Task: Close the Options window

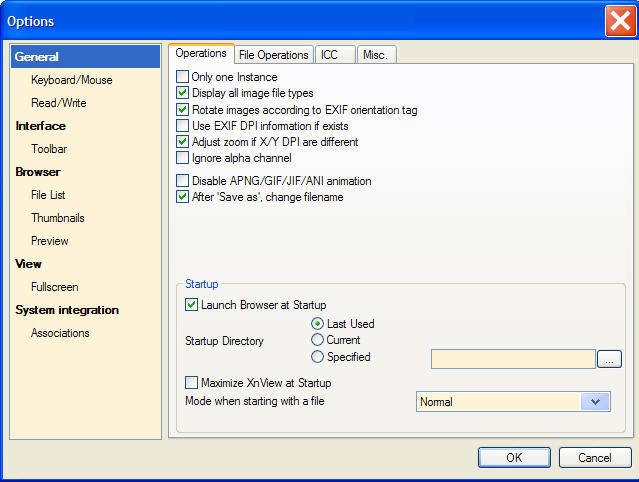Action: tap(620, 21)
